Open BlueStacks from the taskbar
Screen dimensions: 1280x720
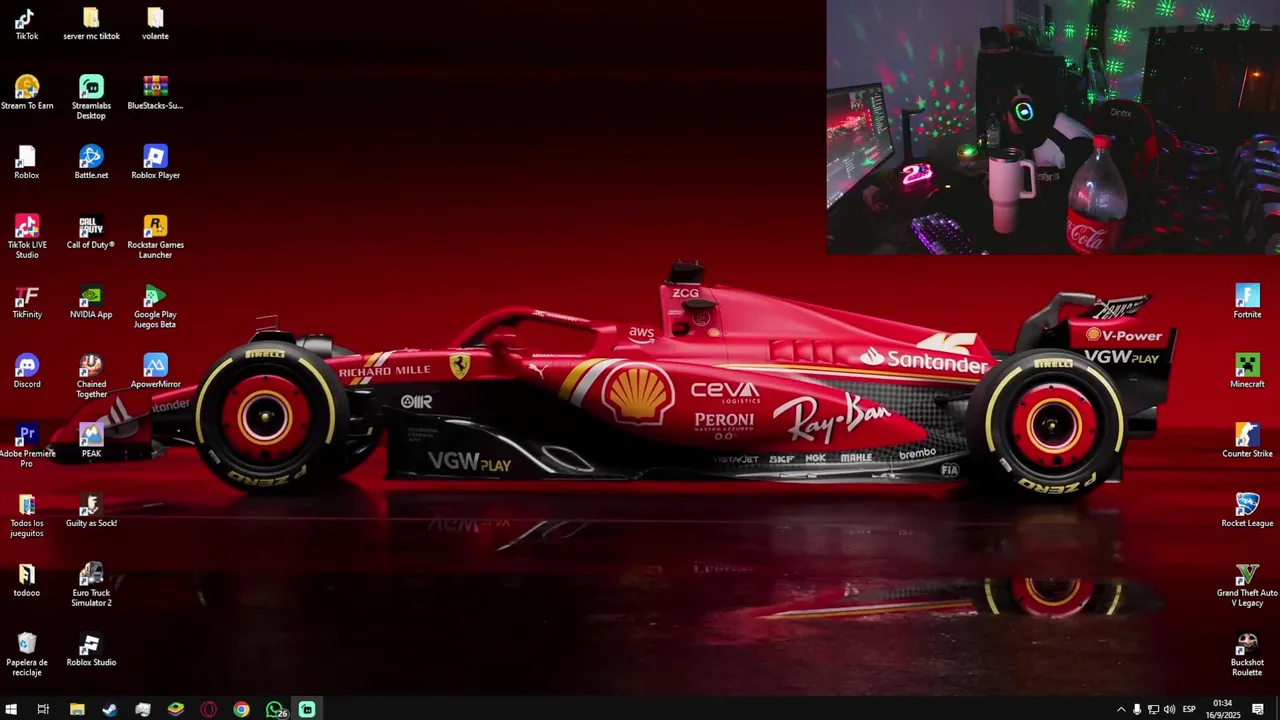coord(176,709)
